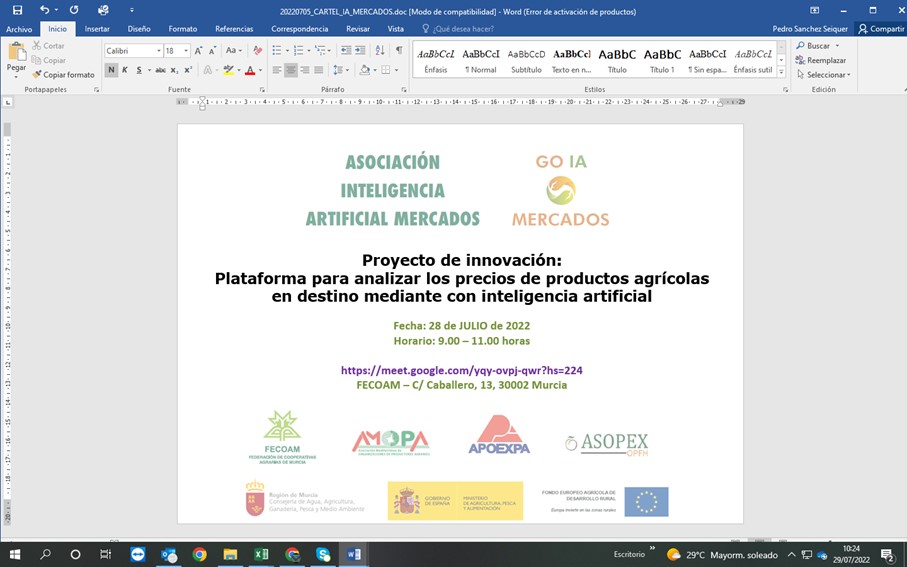907x567 pixels.
Task: Open TeamViewer from the taskbar
Action: (138, 554)
